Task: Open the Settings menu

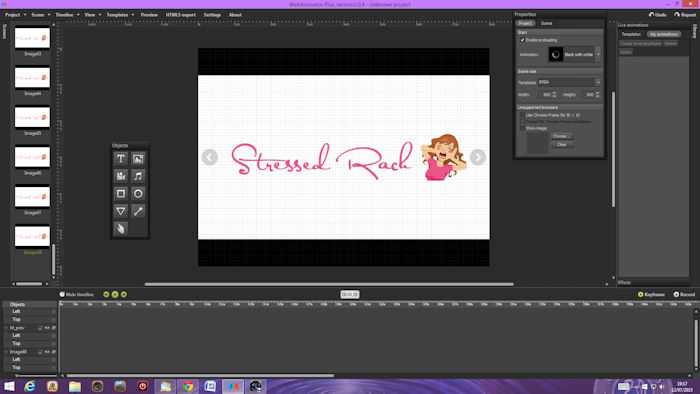Action: (x=212, y=15)
